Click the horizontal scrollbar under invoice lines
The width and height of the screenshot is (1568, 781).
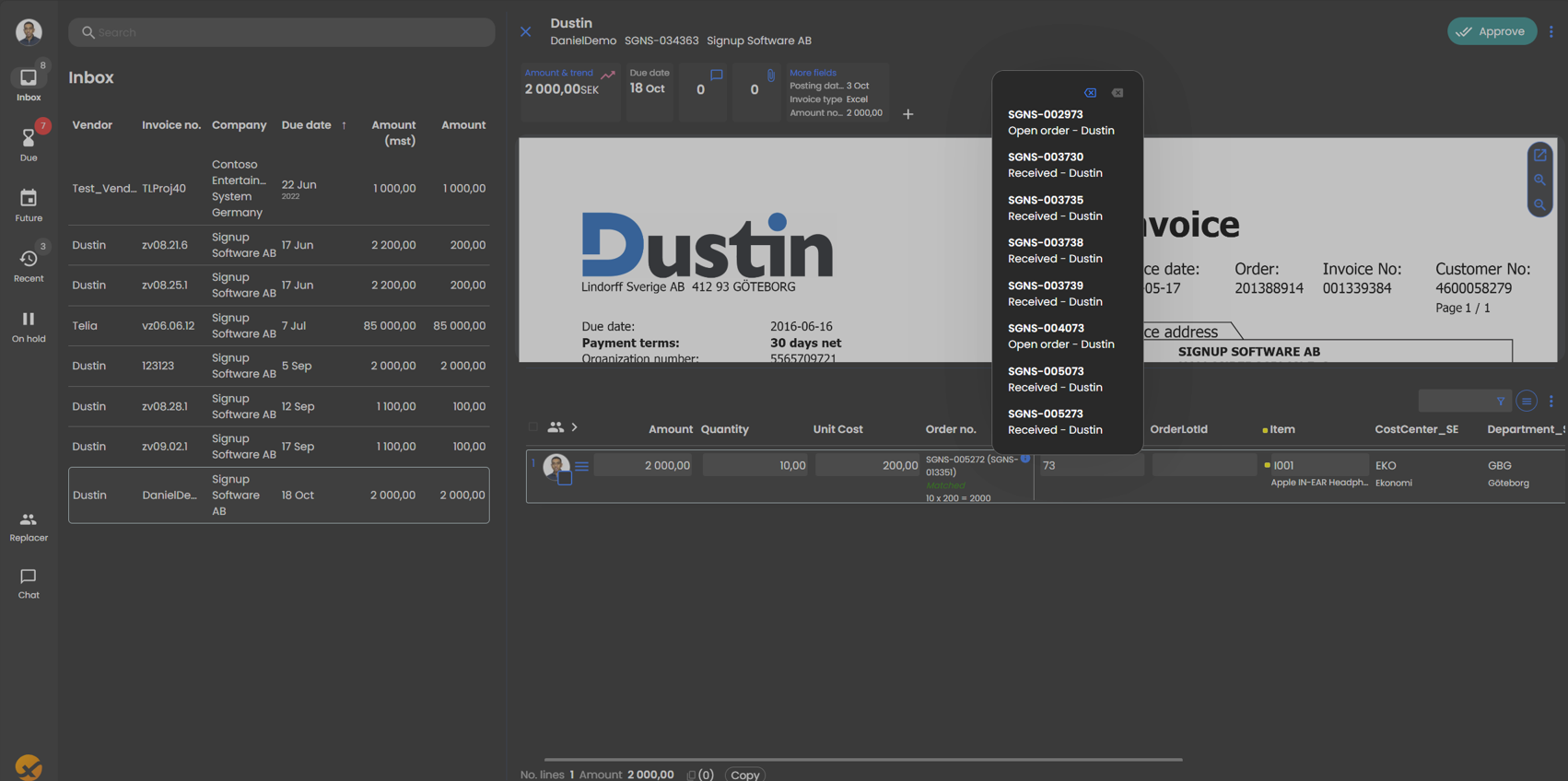pyautogui.click(x=862, y=760)
